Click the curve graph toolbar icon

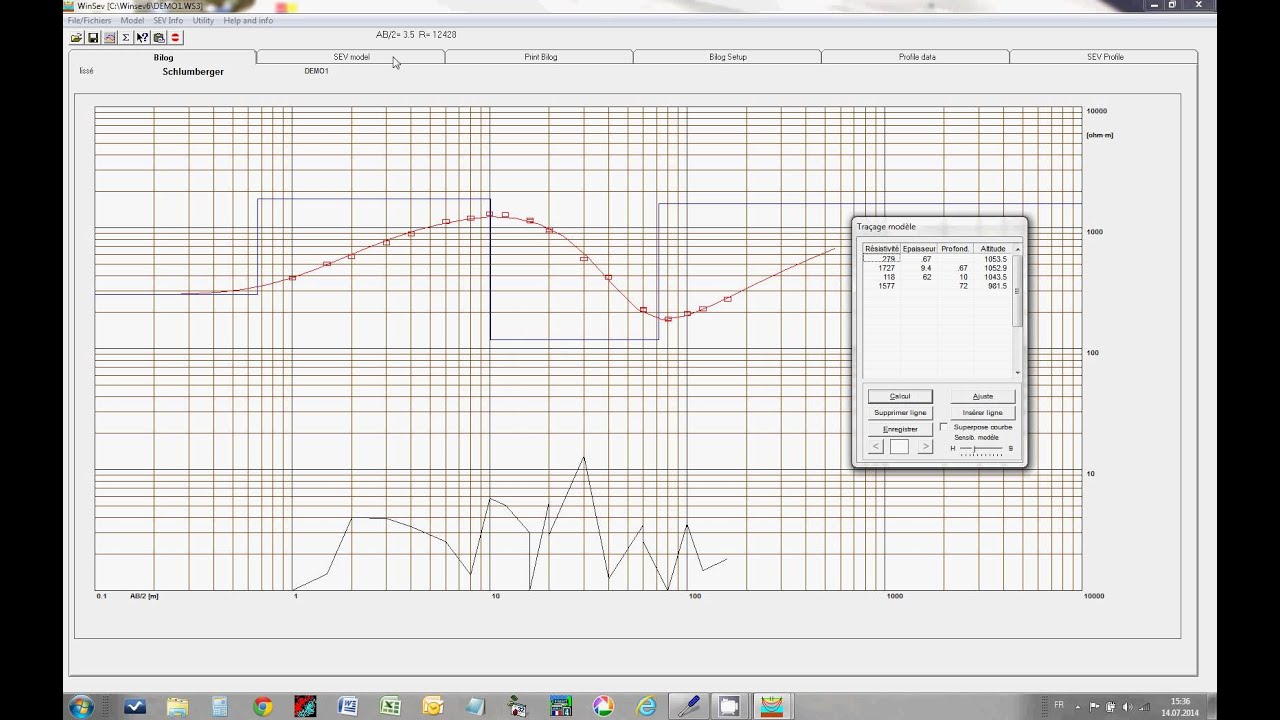(x=109, y=38)
